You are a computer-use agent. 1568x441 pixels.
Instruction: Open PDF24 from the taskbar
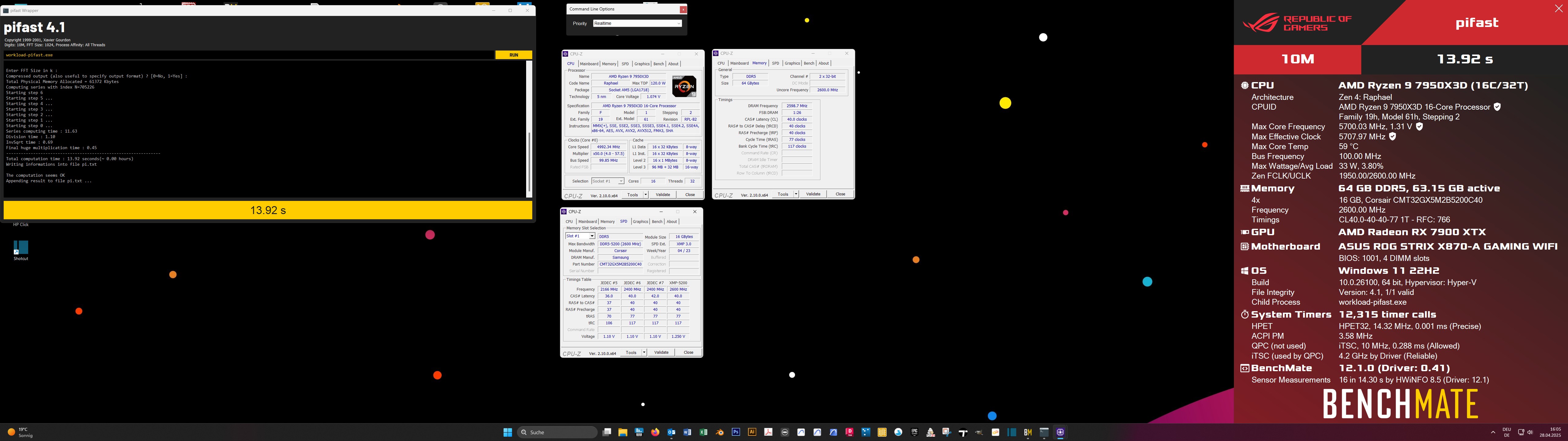pyautogui.click(x=931, y=432)
